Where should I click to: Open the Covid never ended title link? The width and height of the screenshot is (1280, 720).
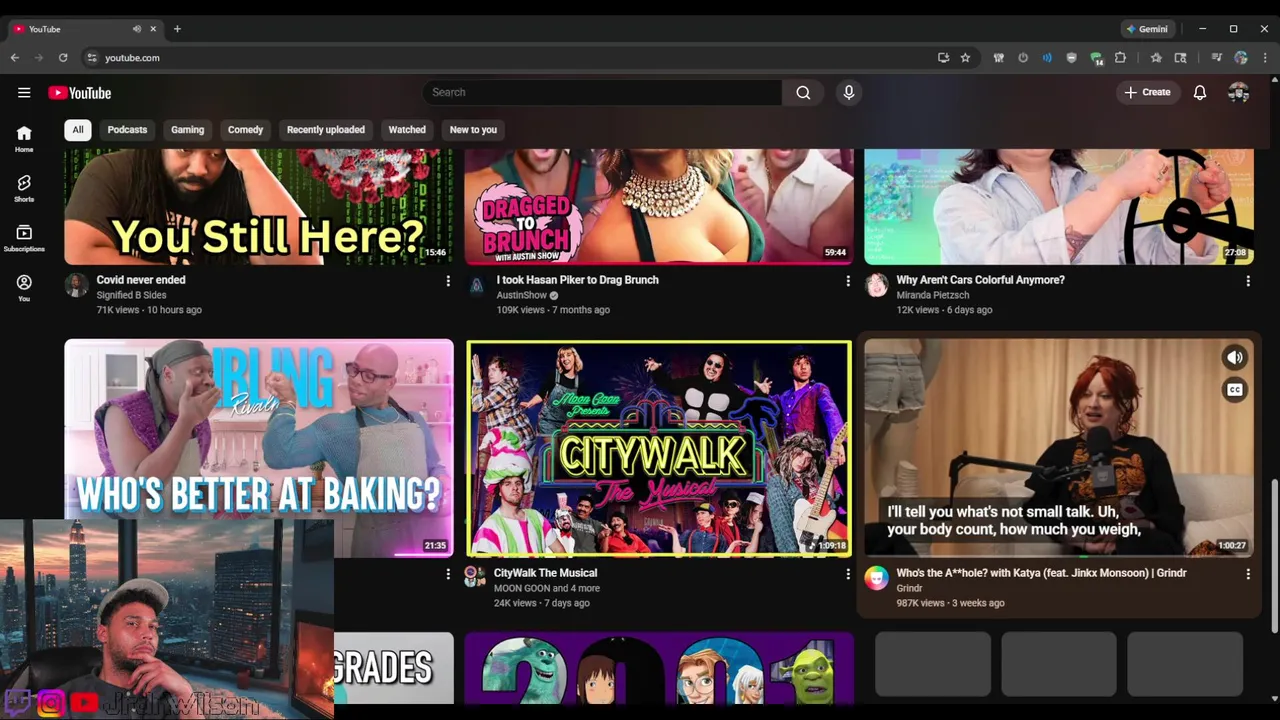click(141, 280)
